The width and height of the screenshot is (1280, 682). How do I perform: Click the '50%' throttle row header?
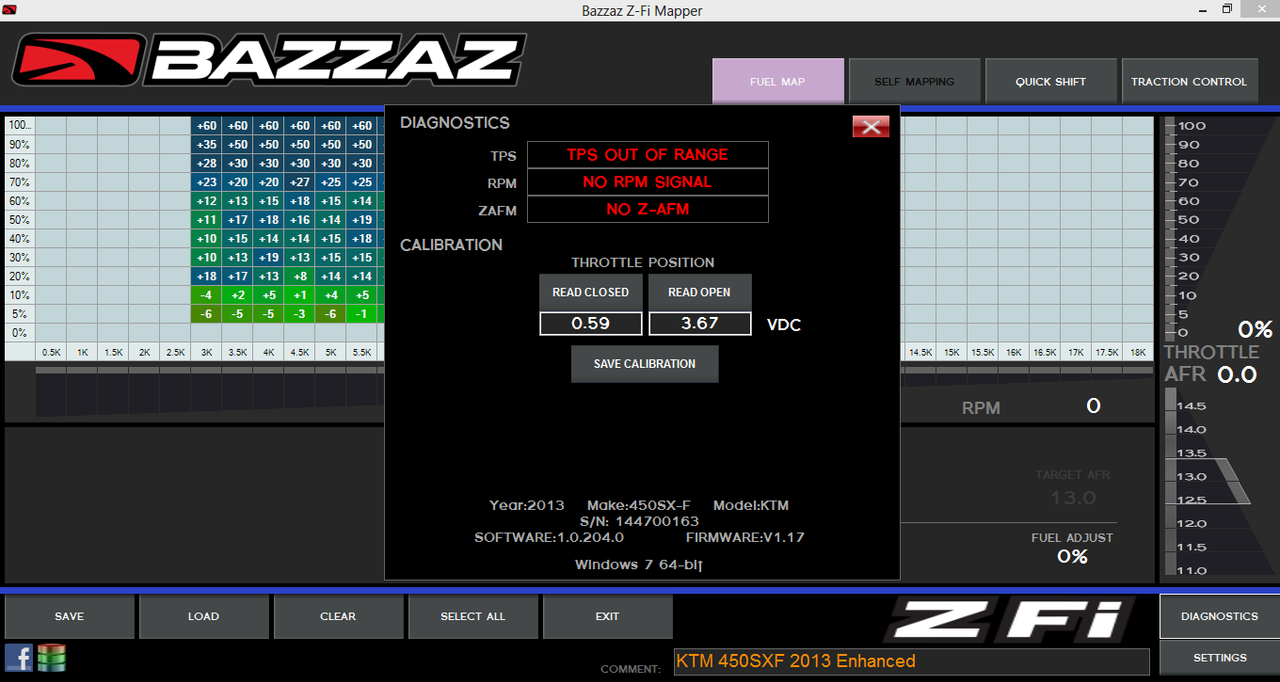click(19, 220)
